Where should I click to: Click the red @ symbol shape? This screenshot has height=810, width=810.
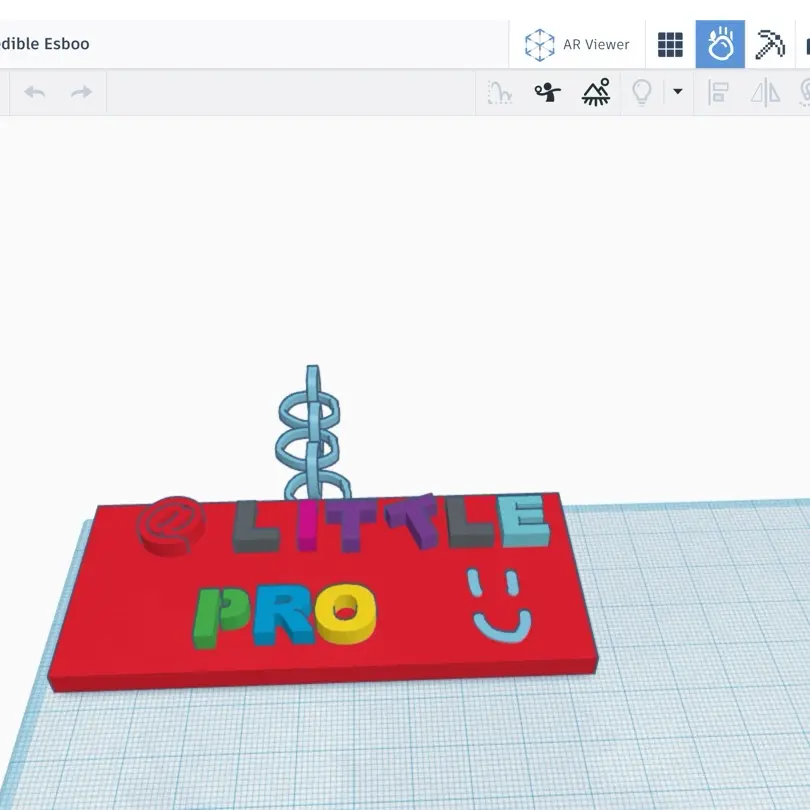tap(170, 526)
